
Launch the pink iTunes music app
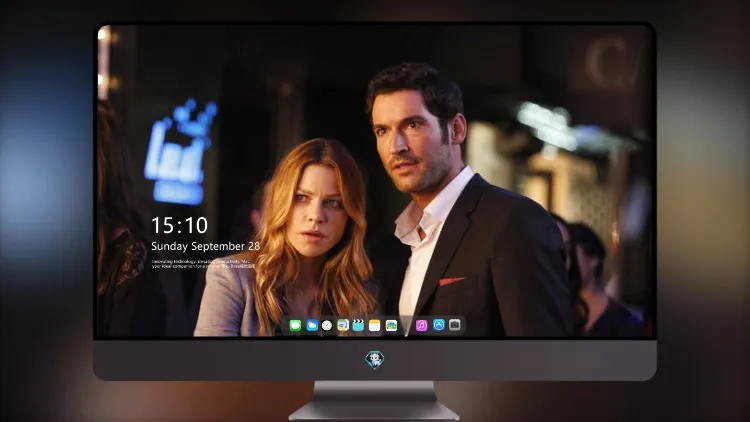point(421,325)
